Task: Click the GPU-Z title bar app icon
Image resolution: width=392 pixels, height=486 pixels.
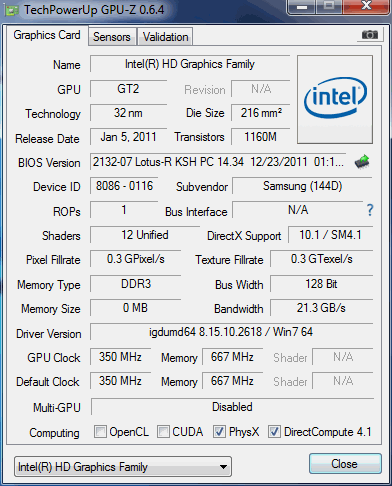Action: (12, 10)
